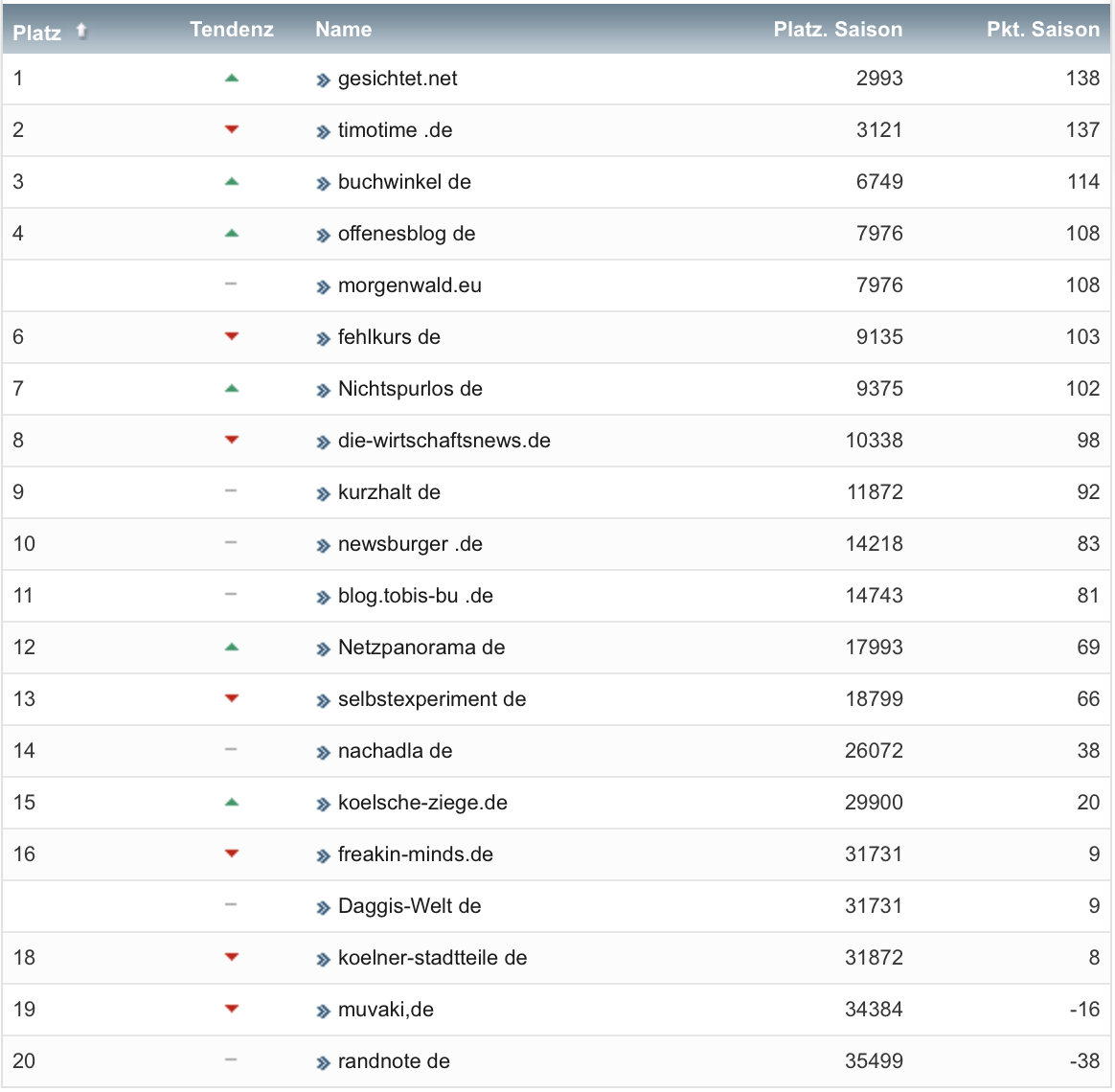This screenshot has width=1115, height=1092.
Task: Click the Platz. Saison column header
Action: click(837, 29)
